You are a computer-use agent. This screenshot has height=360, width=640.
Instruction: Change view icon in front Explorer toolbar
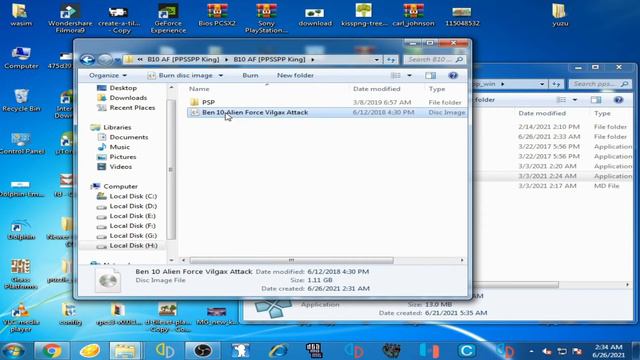(396, 76)
